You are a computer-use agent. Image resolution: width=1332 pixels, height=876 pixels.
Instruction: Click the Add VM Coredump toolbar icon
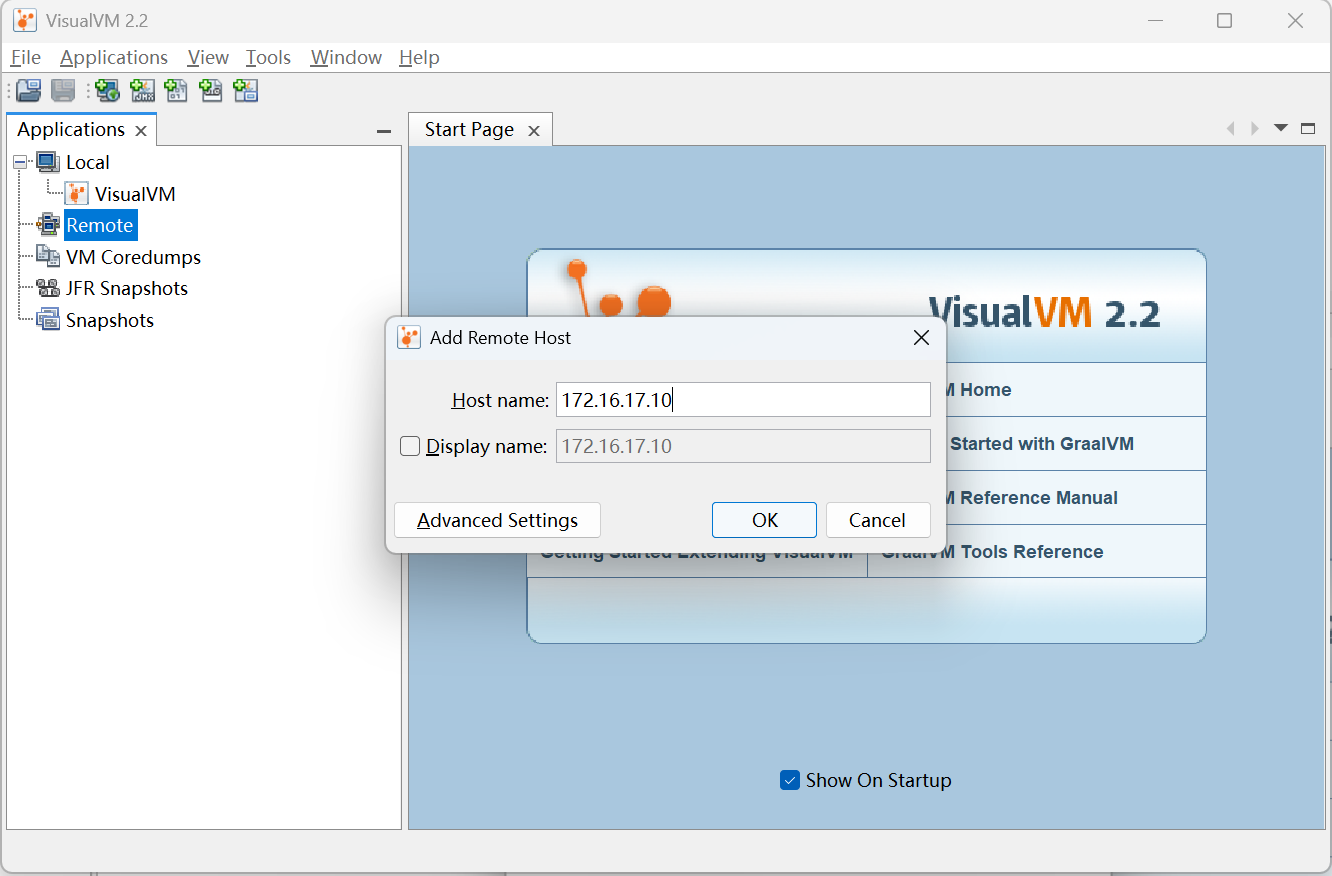click(x=176, y=91)
